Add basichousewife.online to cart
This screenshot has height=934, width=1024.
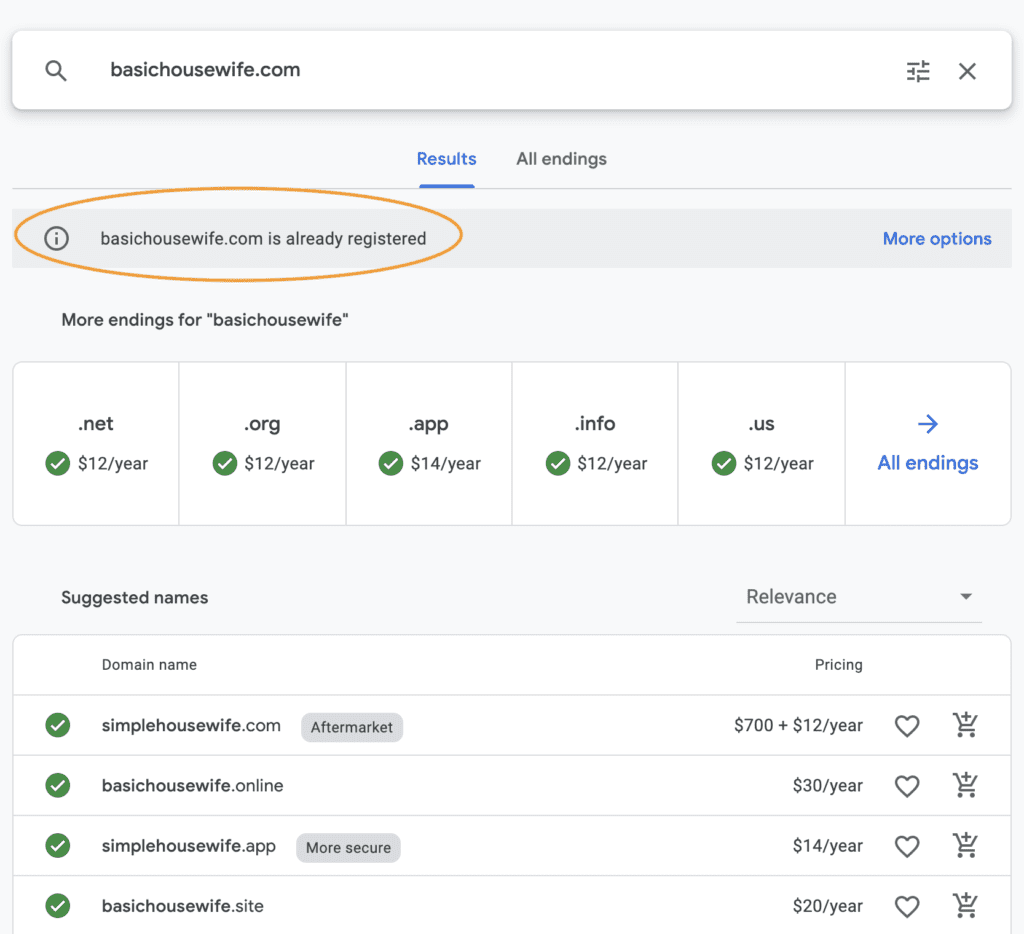[x=965, y=784]
